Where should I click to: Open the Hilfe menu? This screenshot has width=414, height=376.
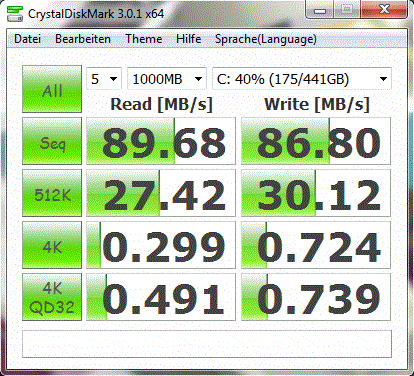189,39
